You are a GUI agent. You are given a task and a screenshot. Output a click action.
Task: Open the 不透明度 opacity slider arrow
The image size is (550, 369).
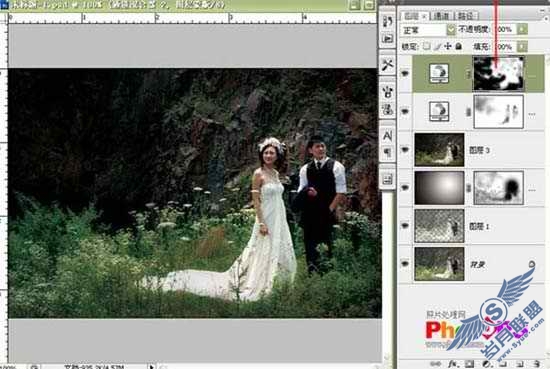point(522,29)
